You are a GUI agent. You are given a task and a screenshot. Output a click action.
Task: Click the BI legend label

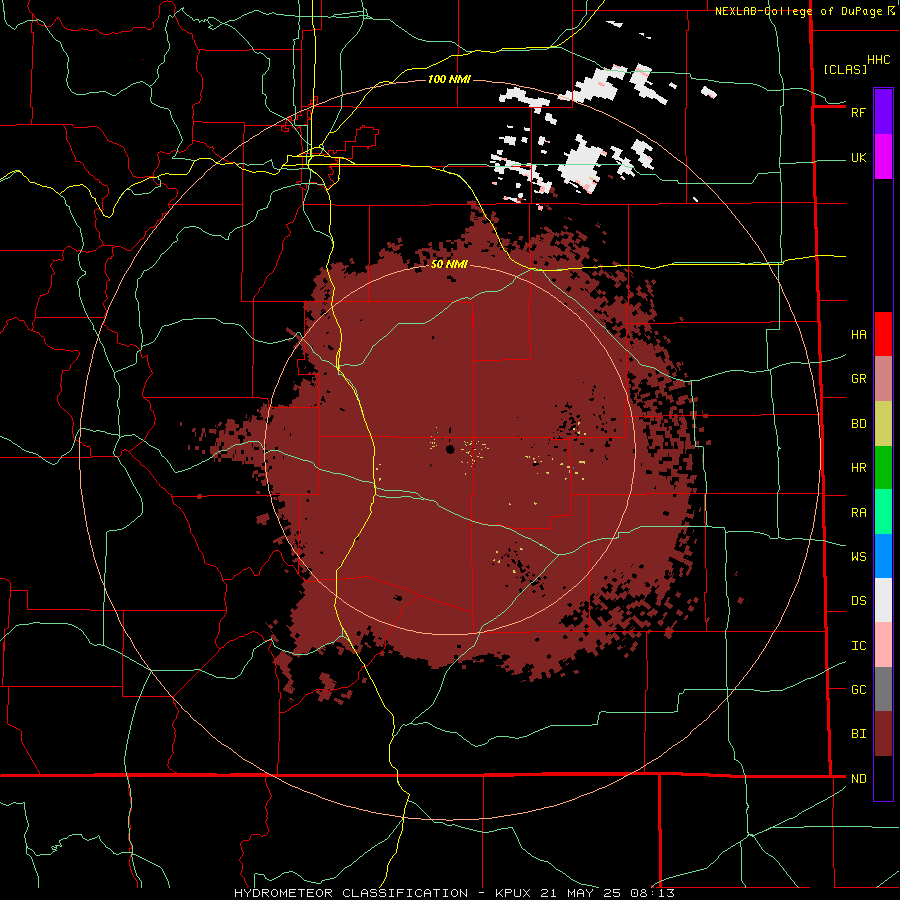(x=858, y=734)
